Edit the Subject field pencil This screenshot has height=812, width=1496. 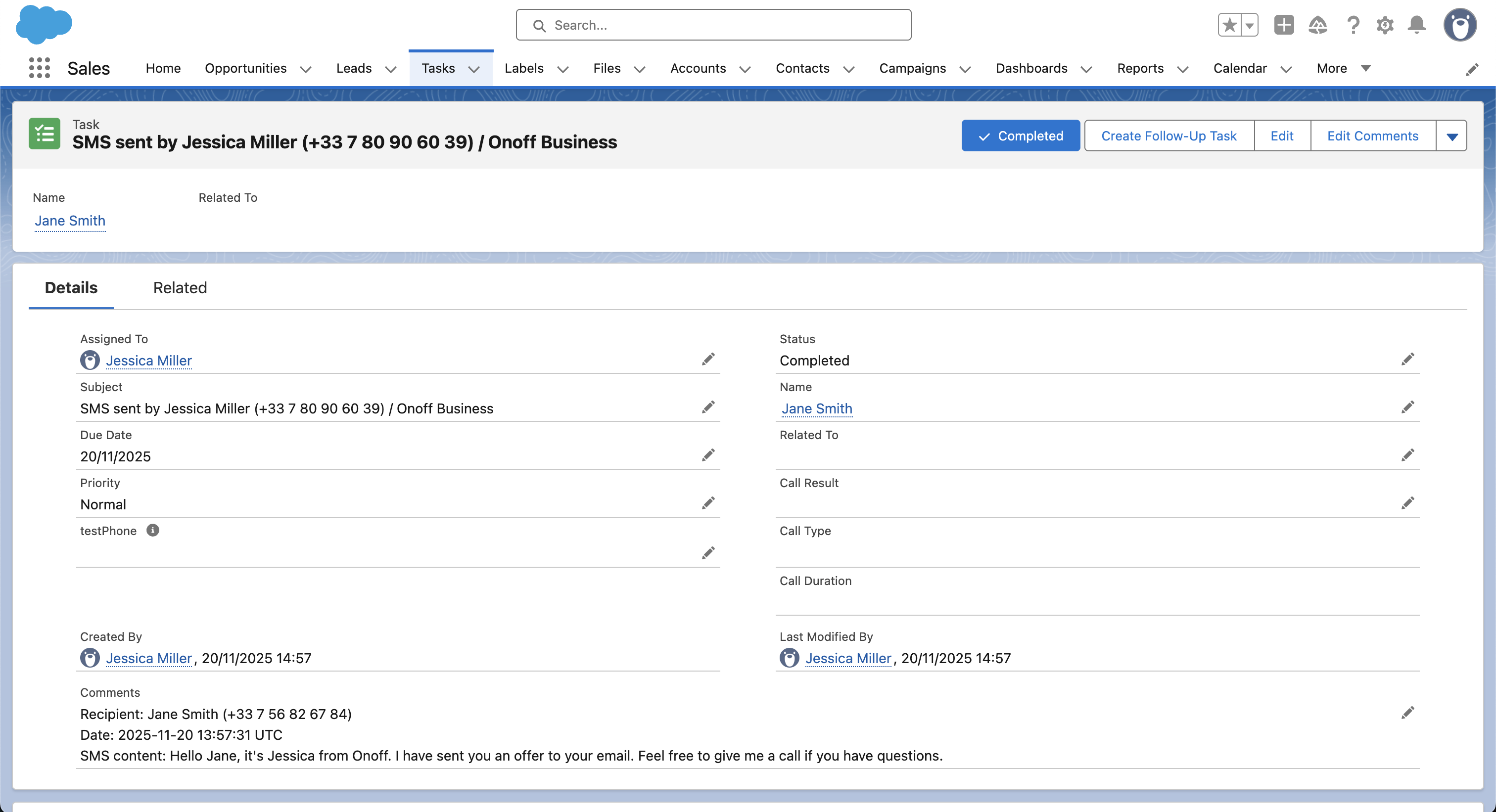coord(708,407)
